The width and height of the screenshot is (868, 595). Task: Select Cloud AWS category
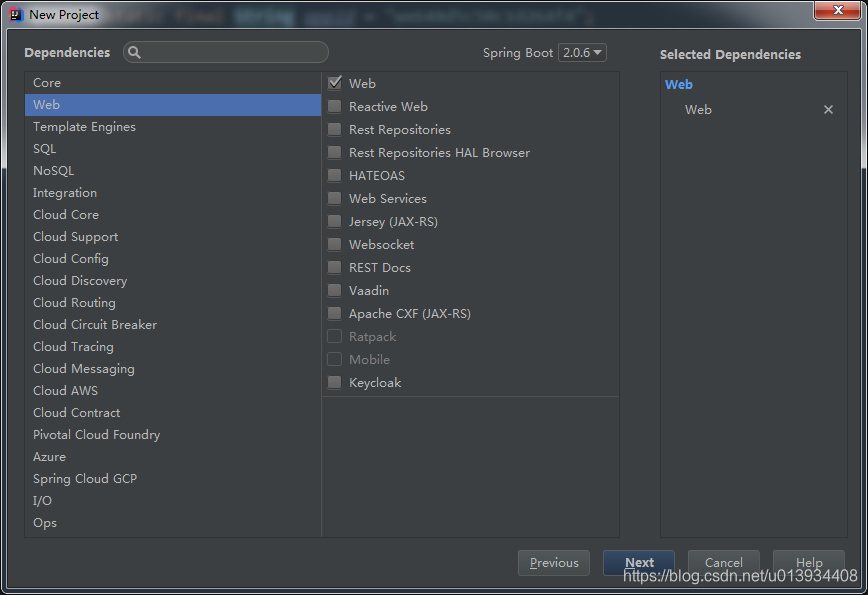coord(173,391)
